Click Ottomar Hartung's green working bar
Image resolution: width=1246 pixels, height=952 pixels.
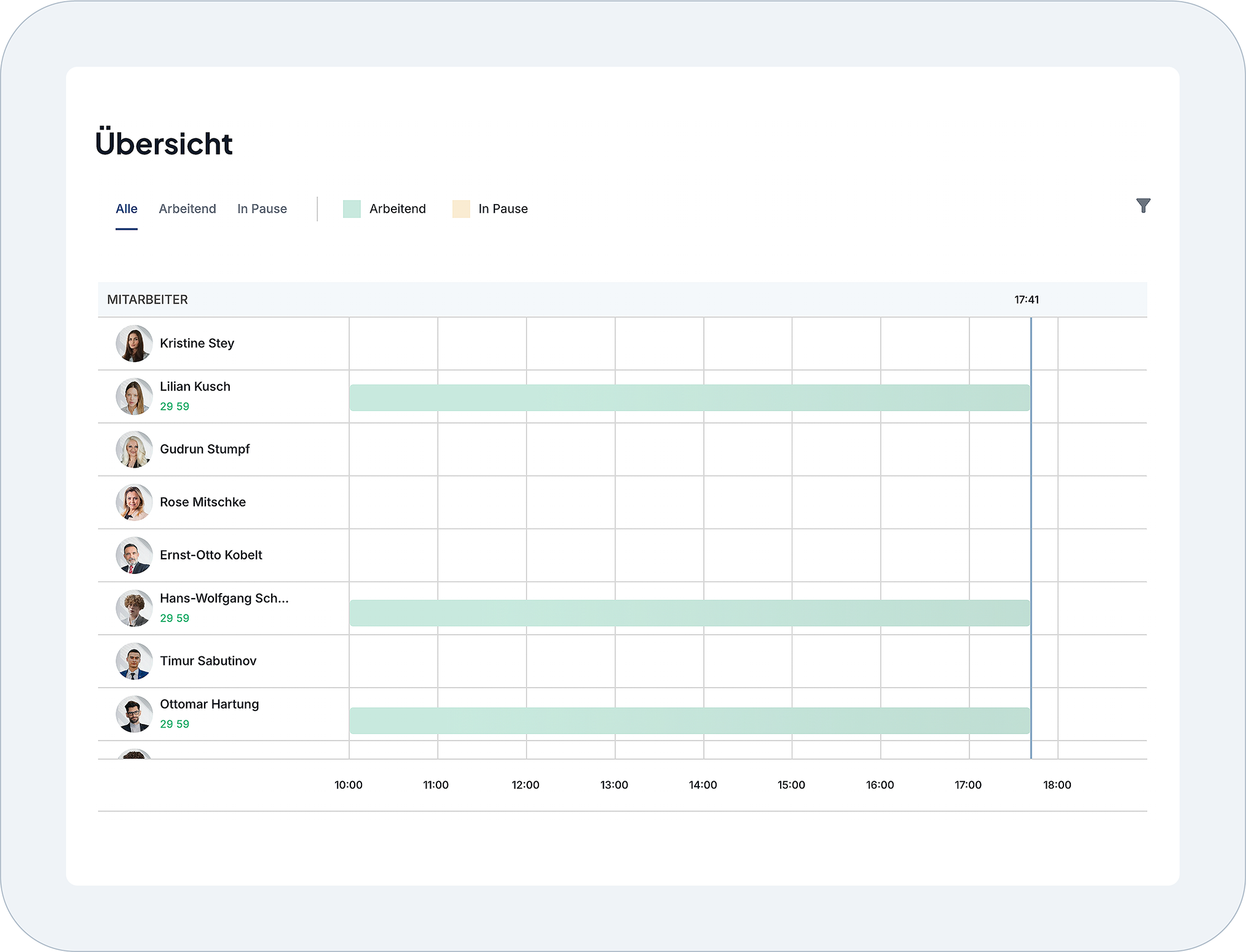(690, 720)
